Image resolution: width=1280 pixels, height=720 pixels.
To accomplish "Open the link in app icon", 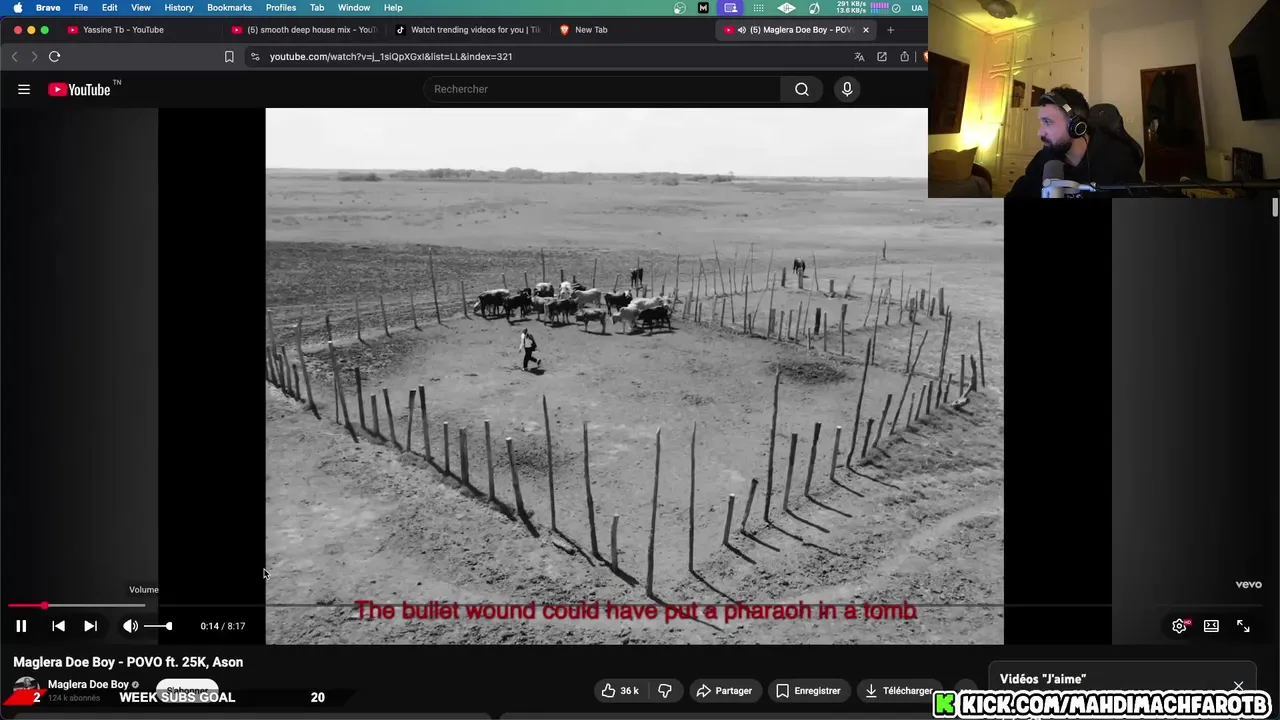I will [x=882, y=57].
